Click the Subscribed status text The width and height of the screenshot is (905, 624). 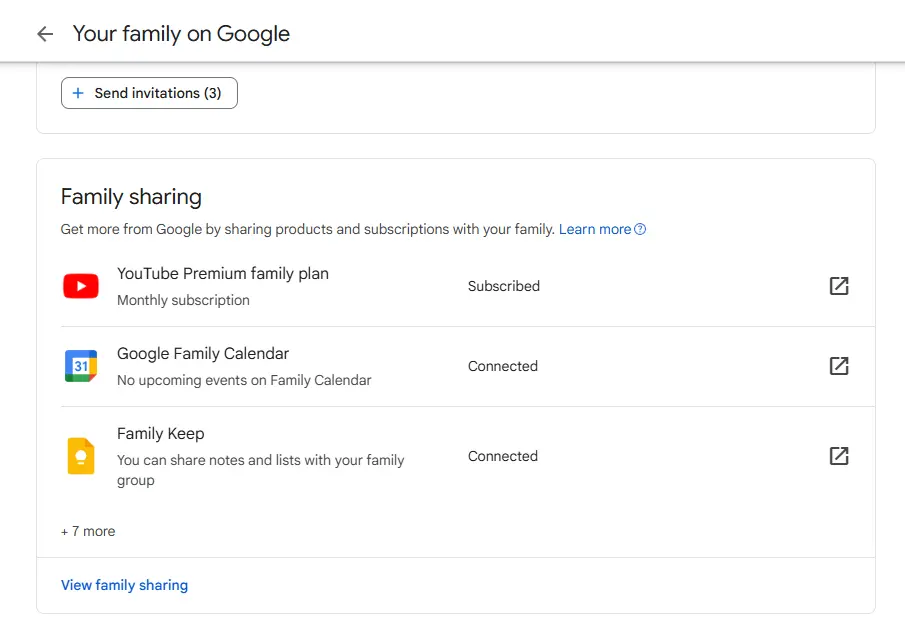point(504,286)
